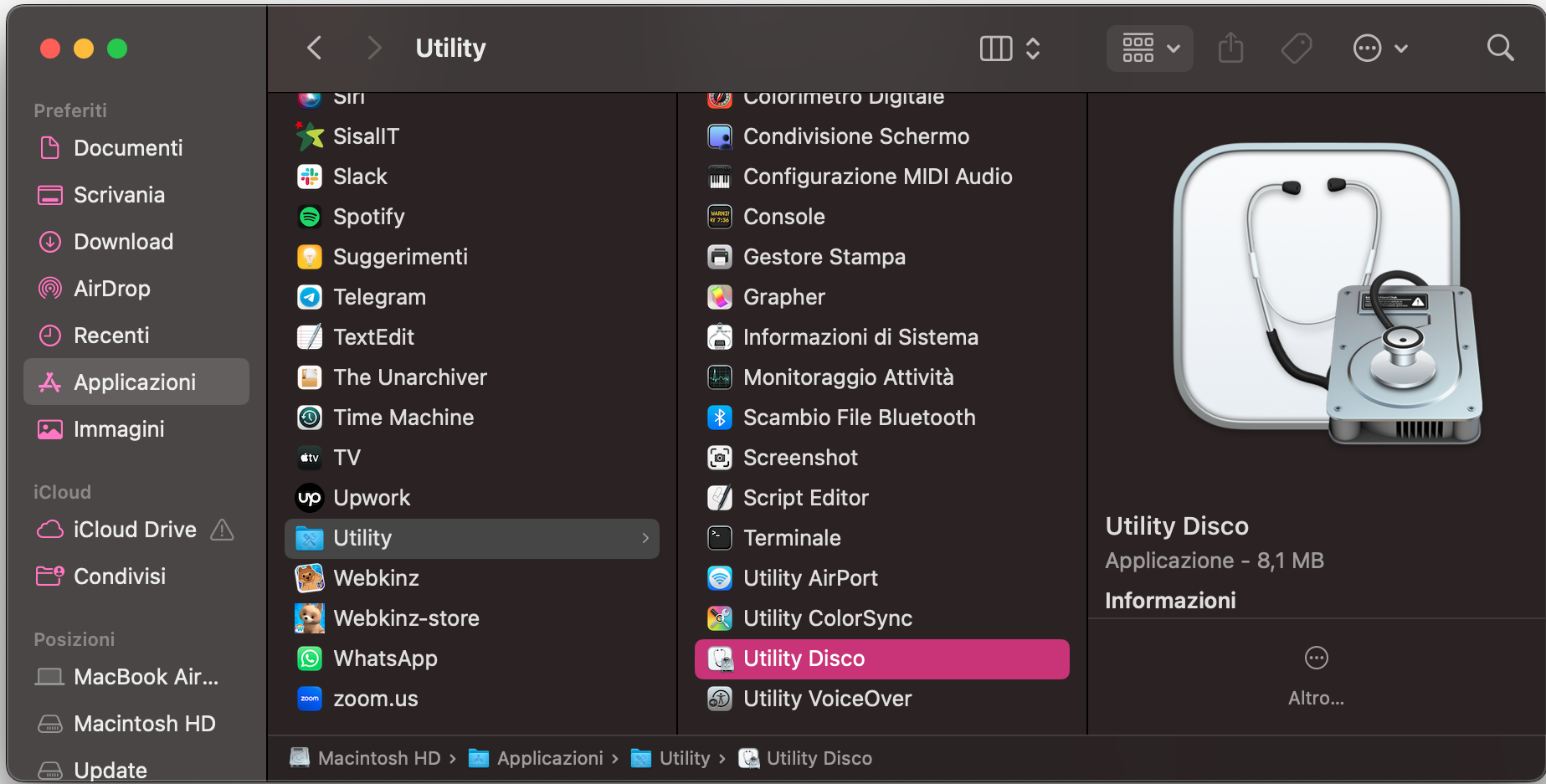Click the iCloud Drive warning triangle icon
This screenshot has width=1546, height=784.
pos(222,530)
